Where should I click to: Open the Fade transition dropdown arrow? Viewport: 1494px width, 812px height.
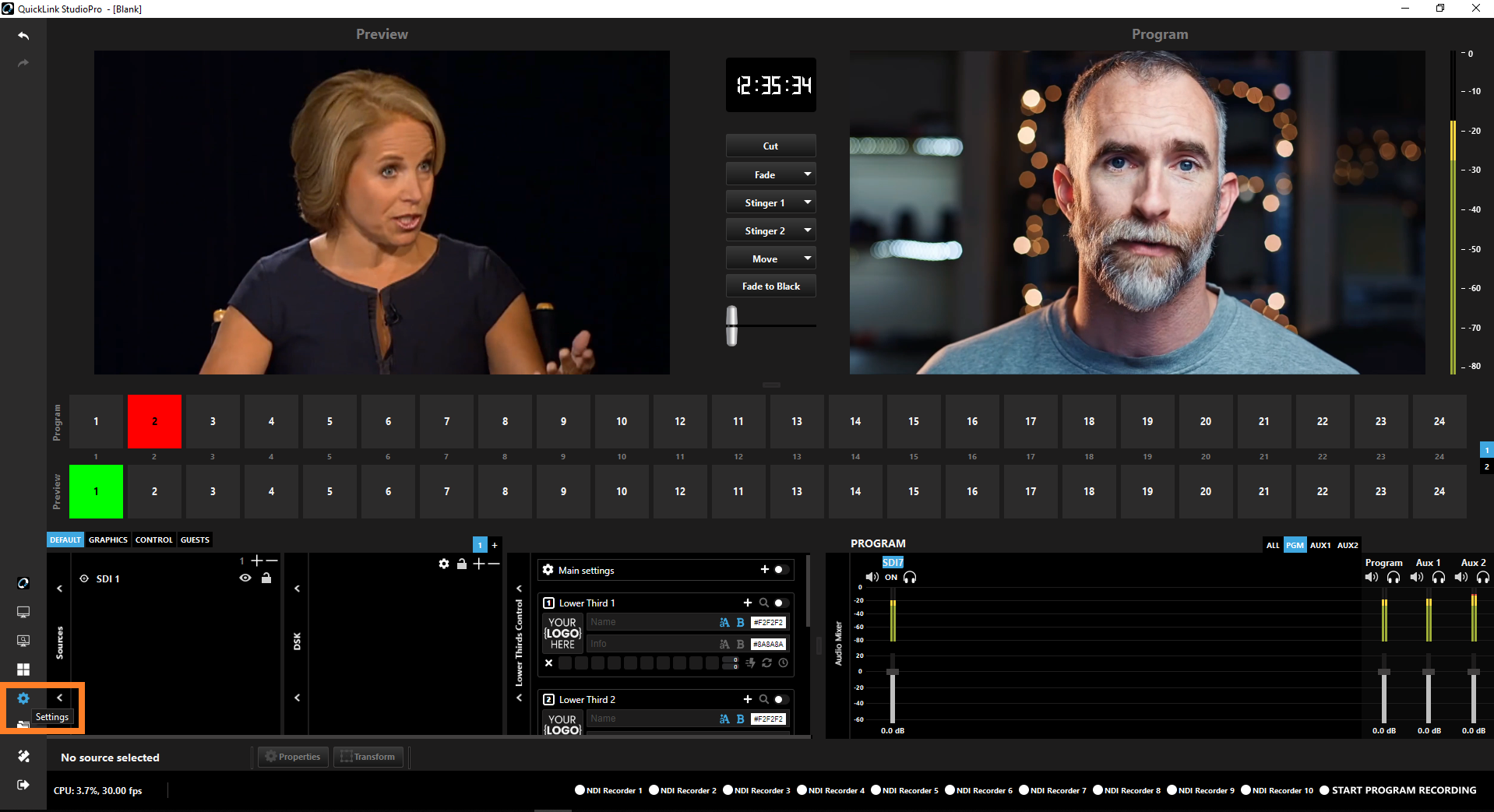(x=808, y=174)
